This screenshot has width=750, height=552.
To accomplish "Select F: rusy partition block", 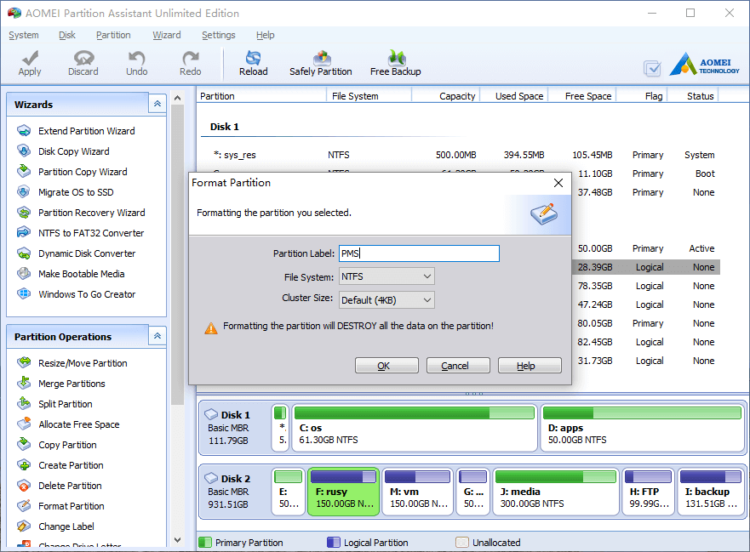I will point(343,492).
